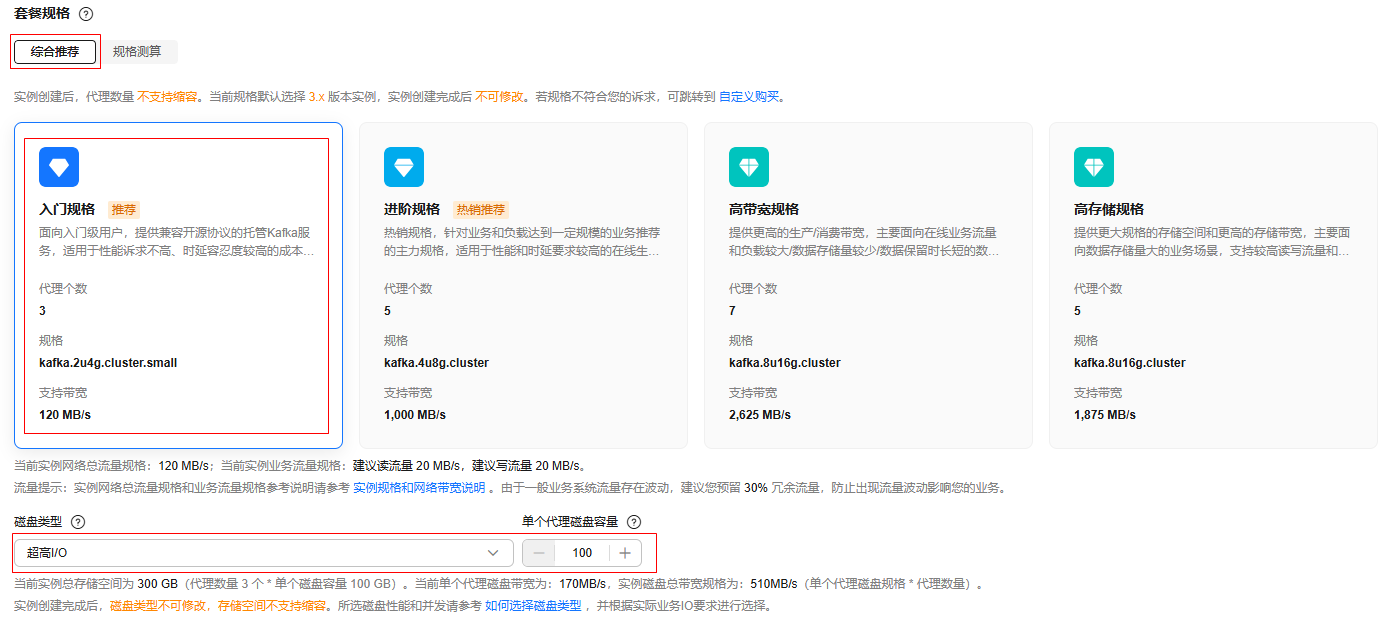Decrease disk capacity with minus button

(x=539, y=553)
